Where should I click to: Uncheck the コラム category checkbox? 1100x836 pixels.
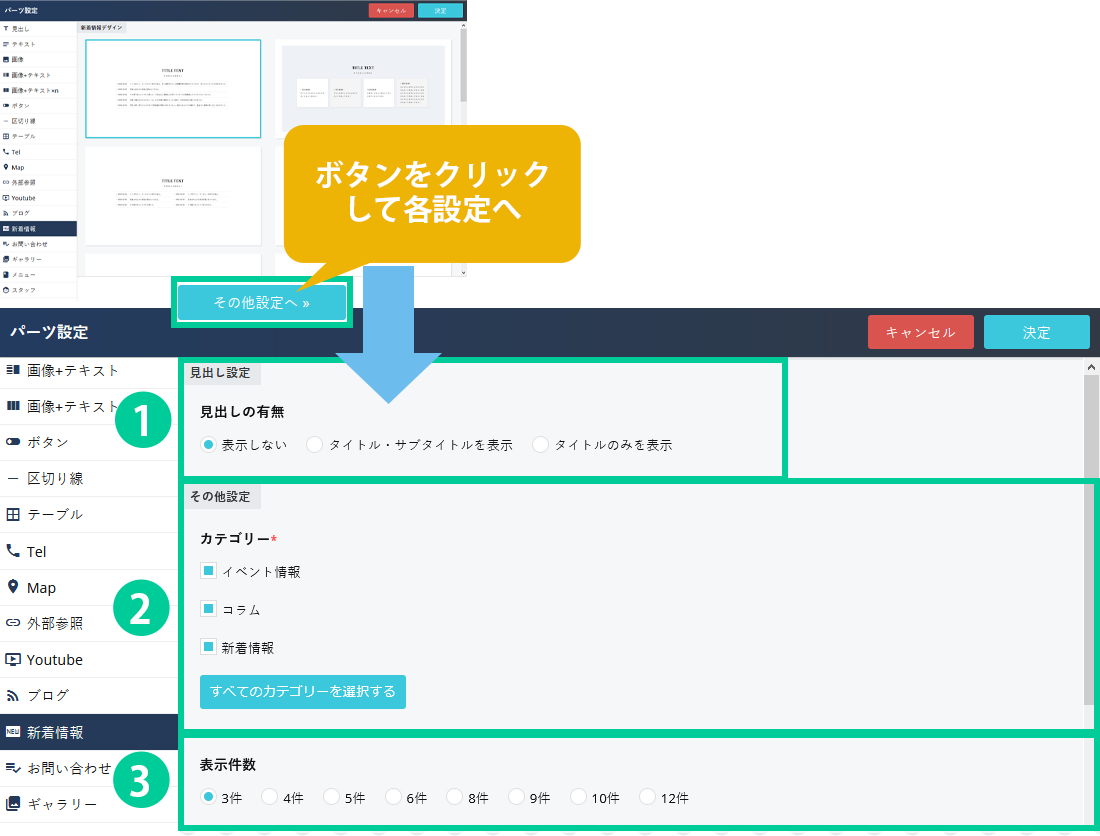pos(208,609)
